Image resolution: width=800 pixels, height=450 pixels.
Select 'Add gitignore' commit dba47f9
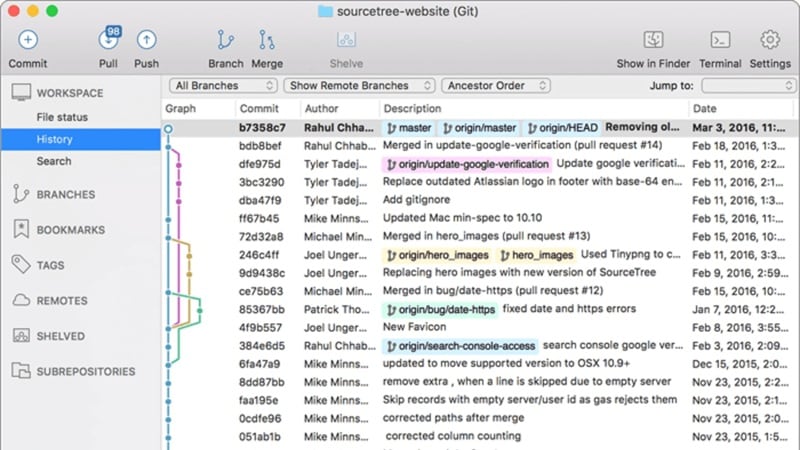[480, 201]
